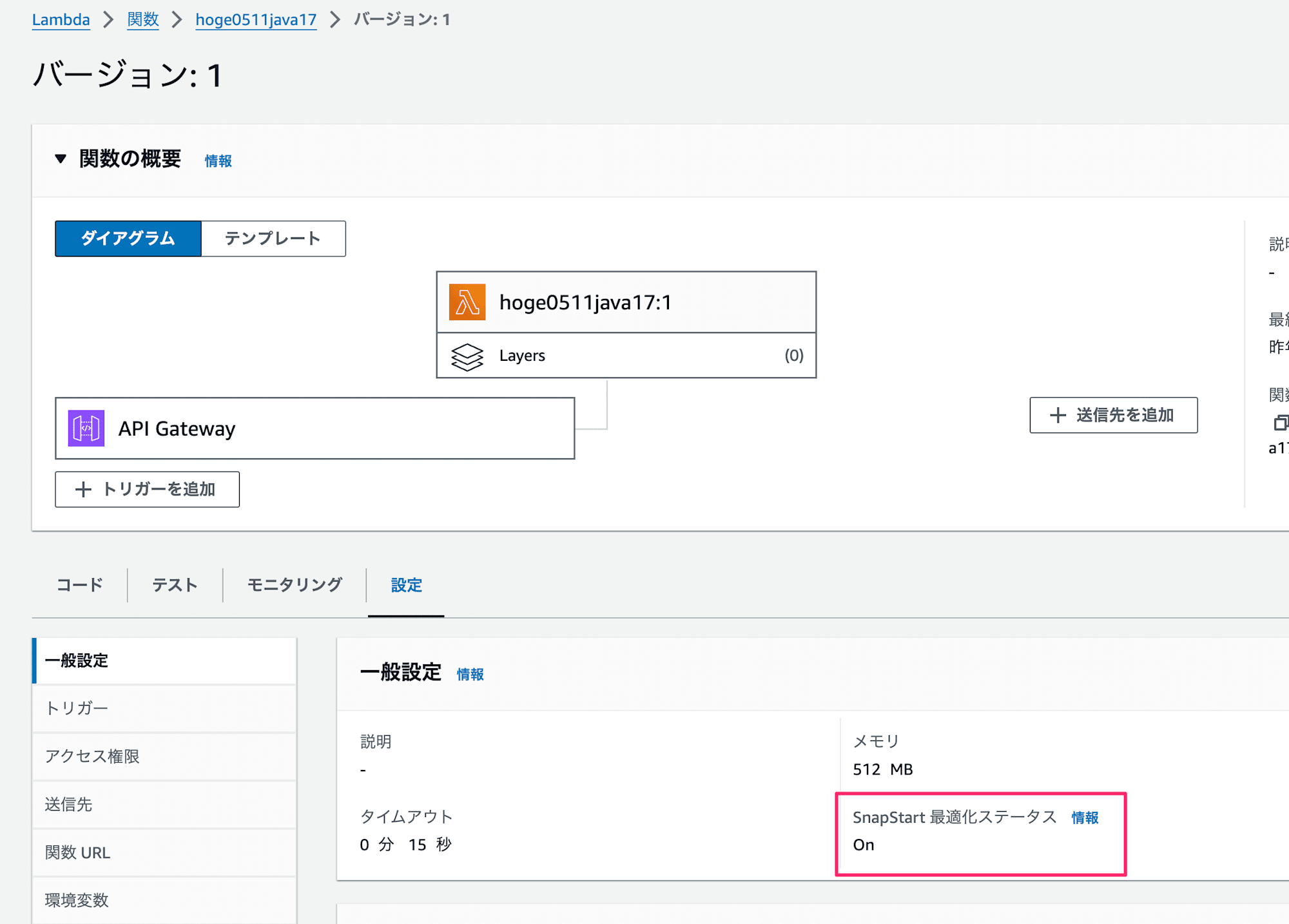Click the Layers count (0)
Viewport: 1289px width, 924px height.
tap(794, 356)
